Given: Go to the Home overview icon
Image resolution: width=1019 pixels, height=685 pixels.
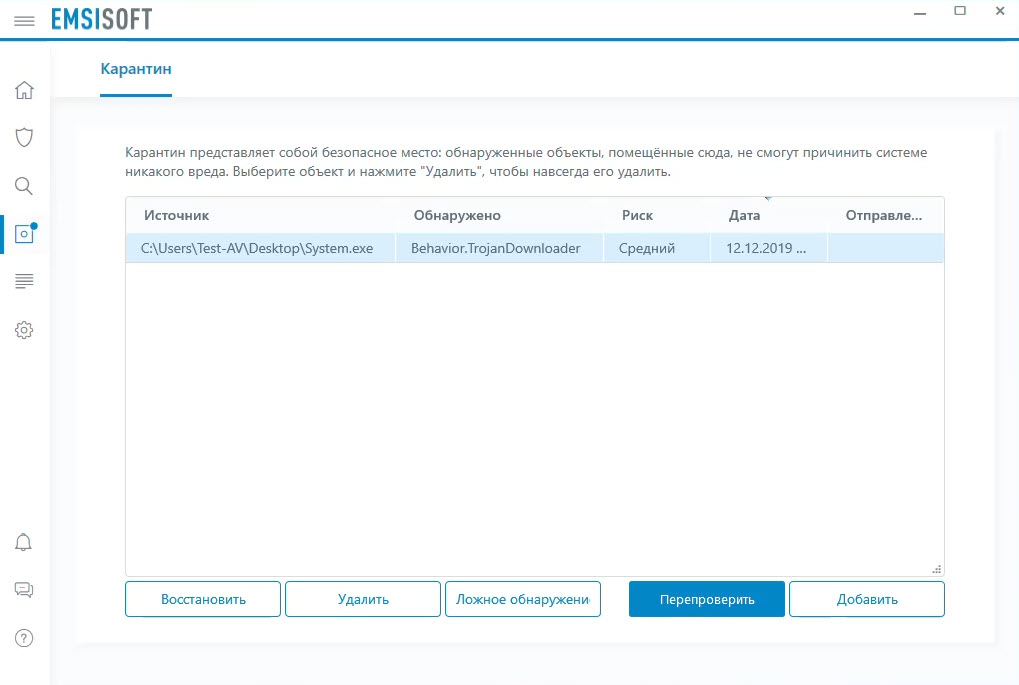Looking at the screenshot, I should 24,90.
